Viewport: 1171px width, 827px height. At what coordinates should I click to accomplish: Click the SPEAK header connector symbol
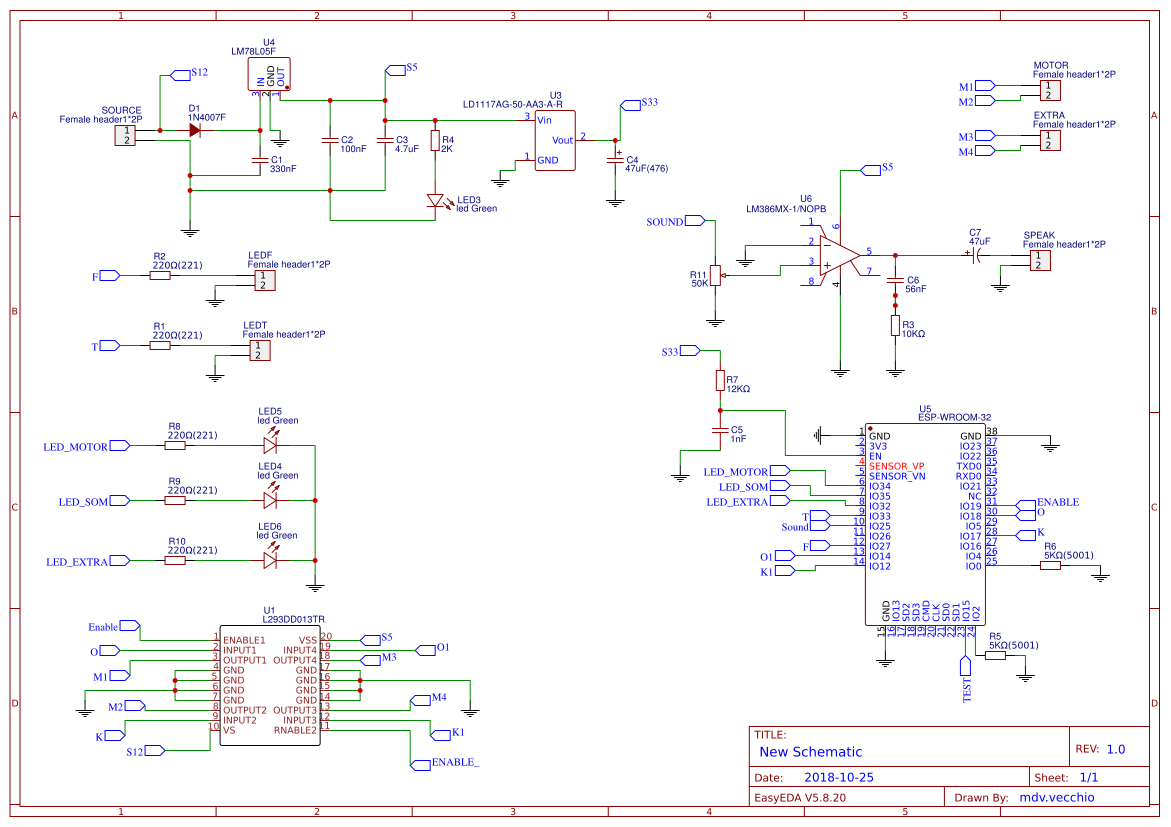click(1040, 261)
